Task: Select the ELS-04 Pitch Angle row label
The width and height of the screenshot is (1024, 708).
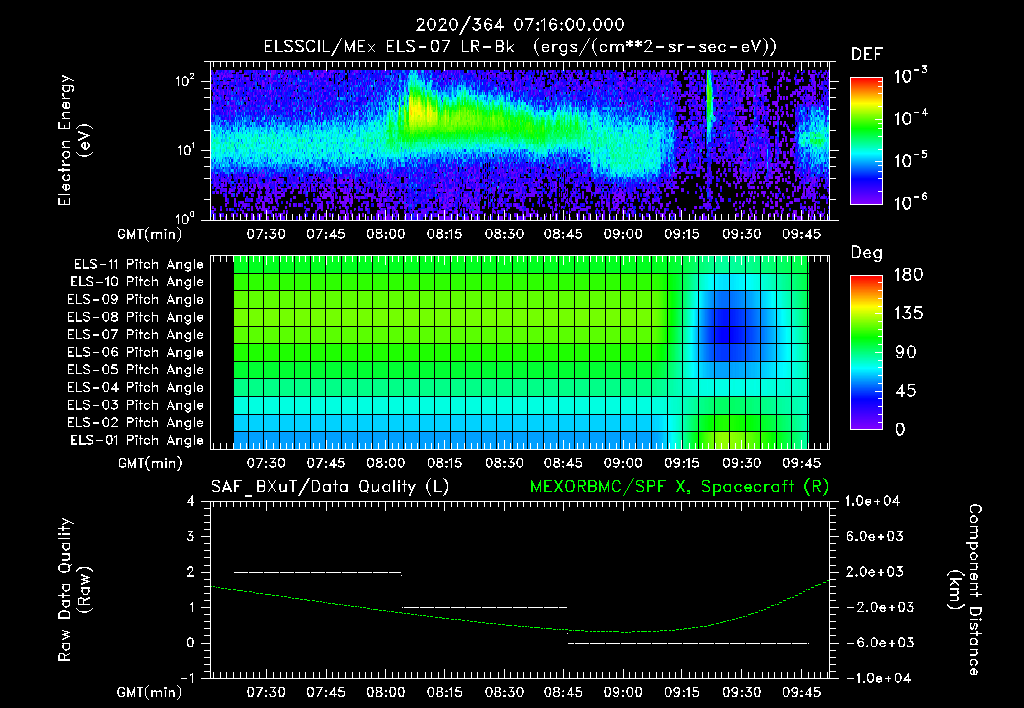Action: (x=136, y=387)
